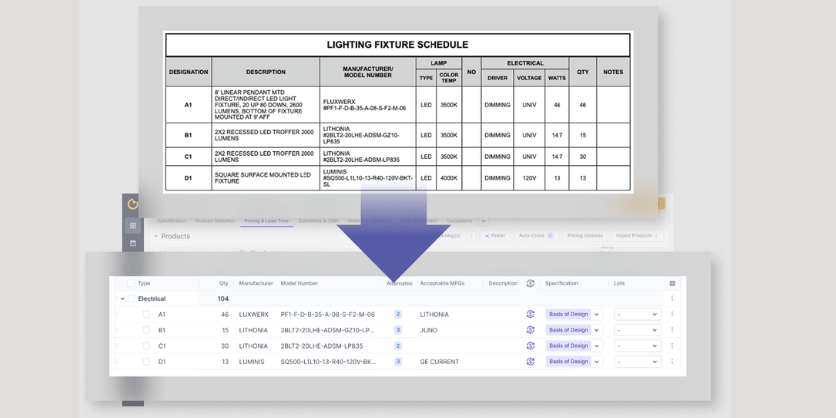Click the Specification column header
836x418 pixels.
click(x=561, y=283)
